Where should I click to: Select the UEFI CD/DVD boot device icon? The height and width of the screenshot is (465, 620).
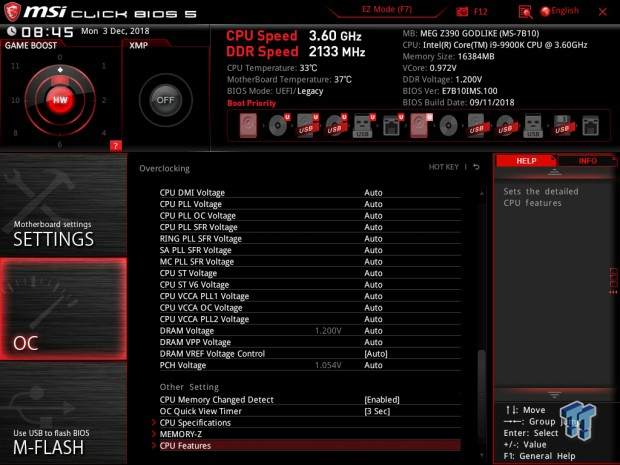(x=278, y=126)
